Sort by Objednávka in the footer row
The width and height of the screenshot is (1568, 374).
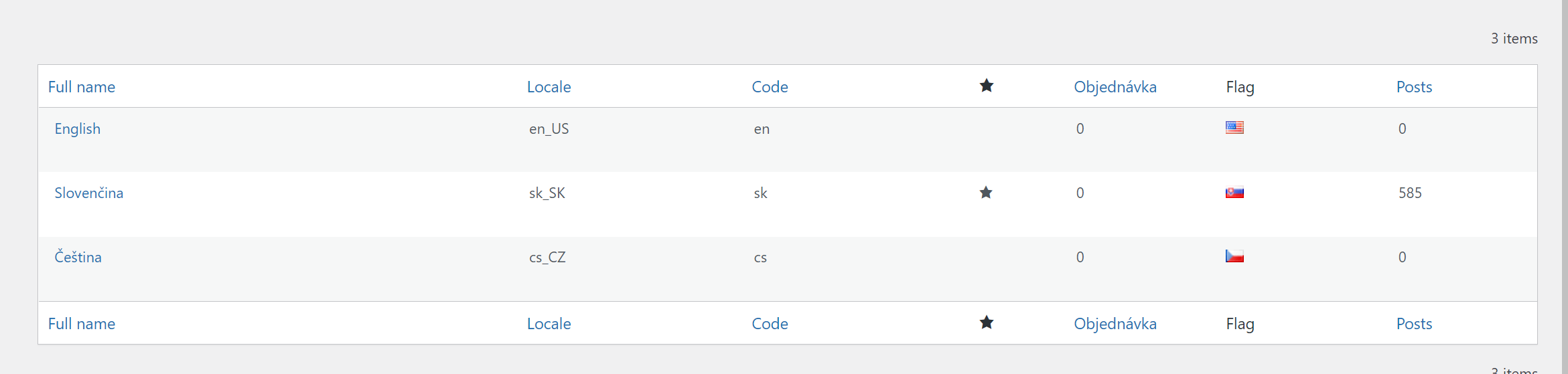(x=1115, y=324)
